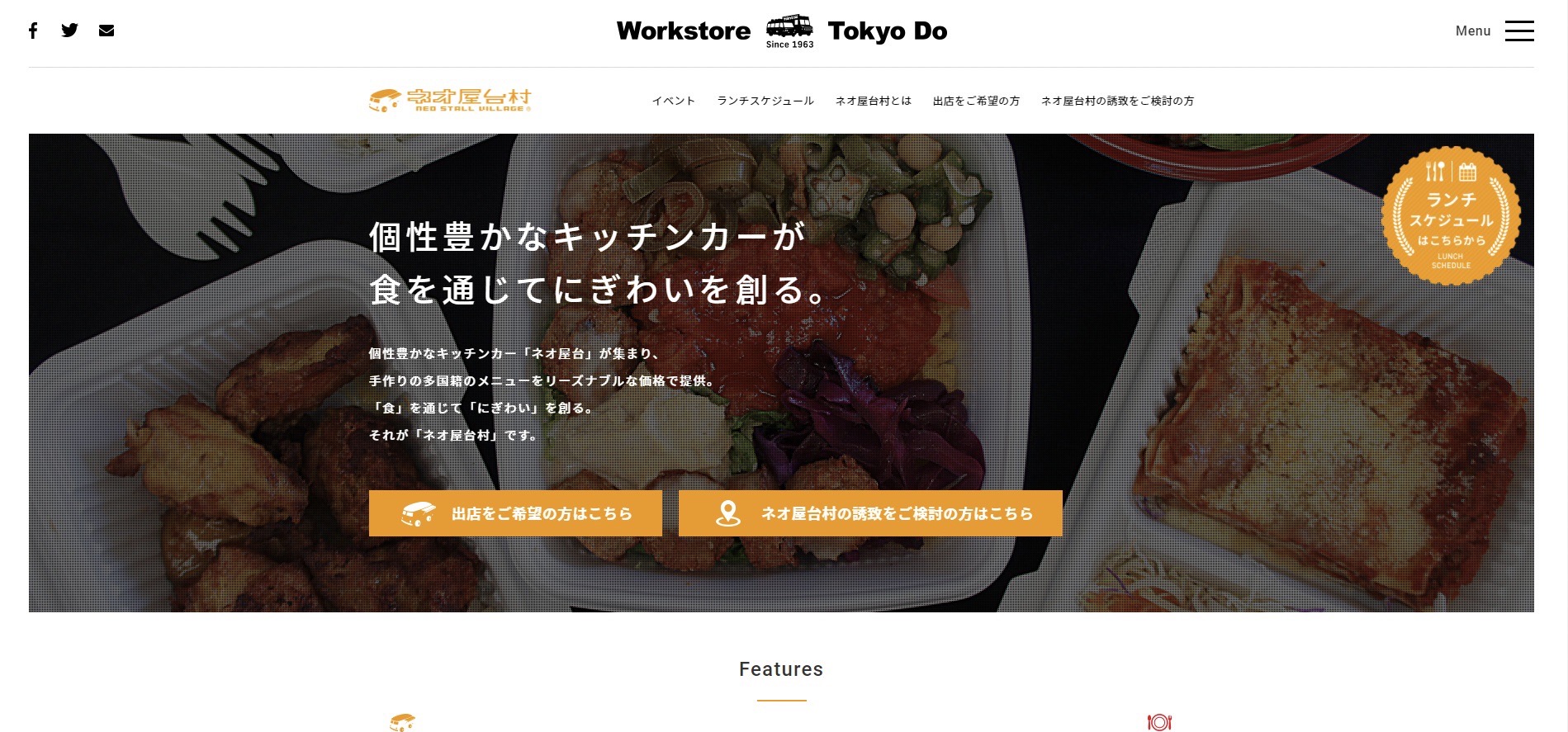Open the round lunch schedule badge
Screen dimensions: 1568x732
tap(1451, 216)
